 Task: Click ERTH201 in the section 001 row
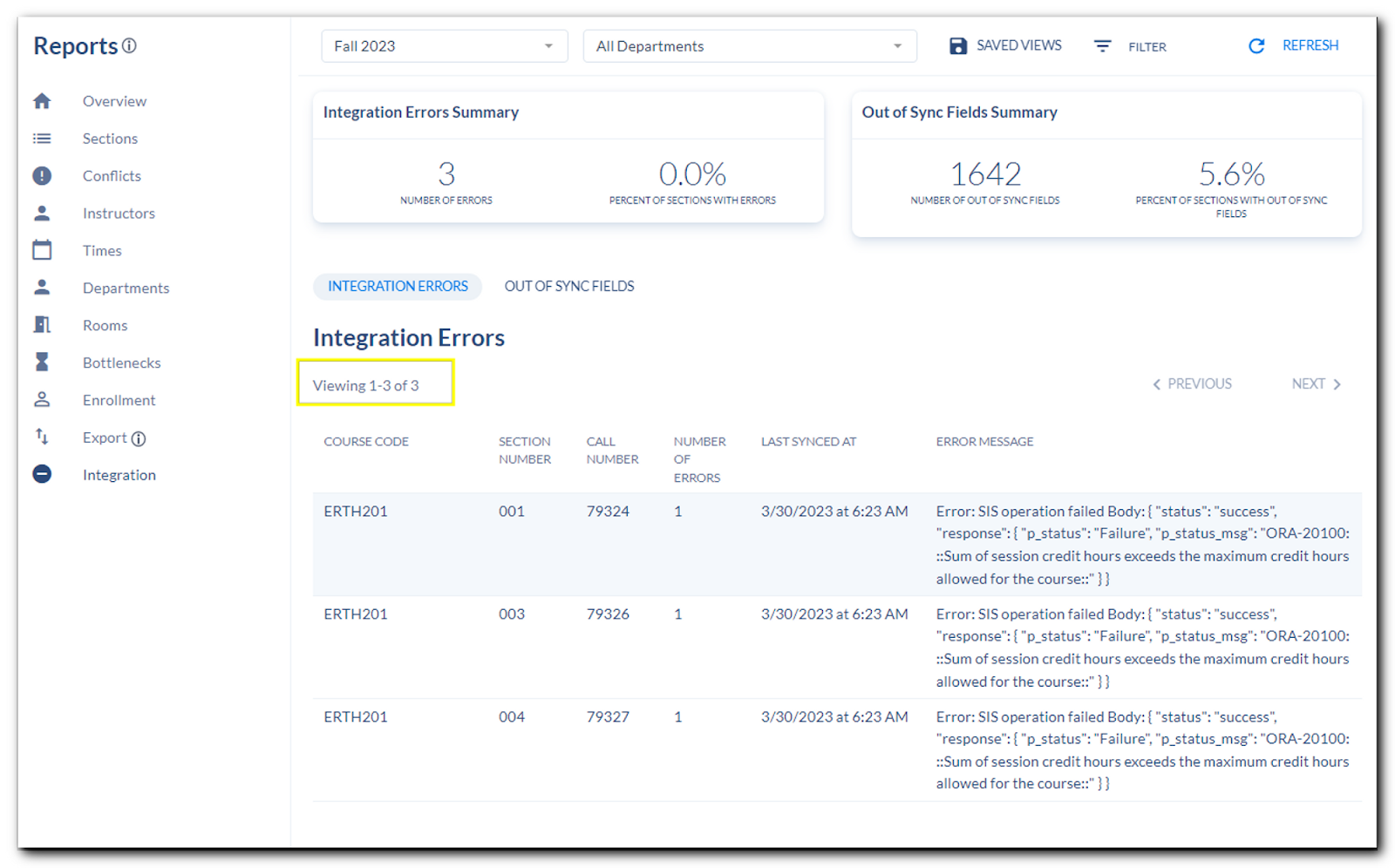pos(355,512)
